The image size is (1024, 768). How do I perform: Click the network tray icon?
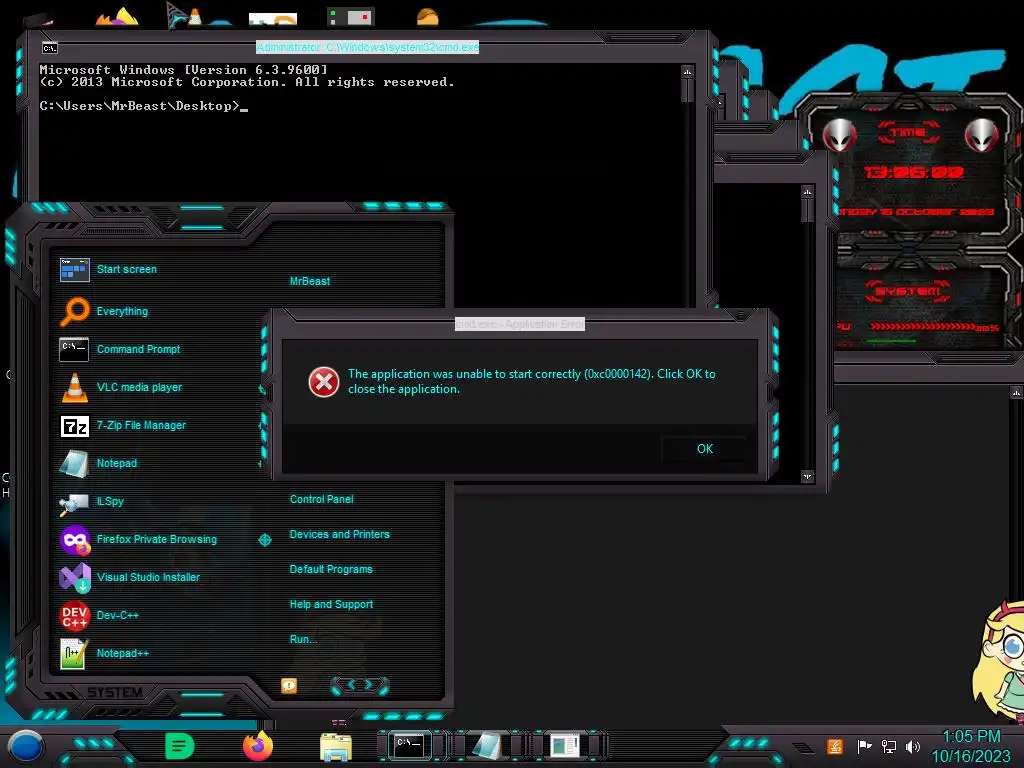(888, 746)
